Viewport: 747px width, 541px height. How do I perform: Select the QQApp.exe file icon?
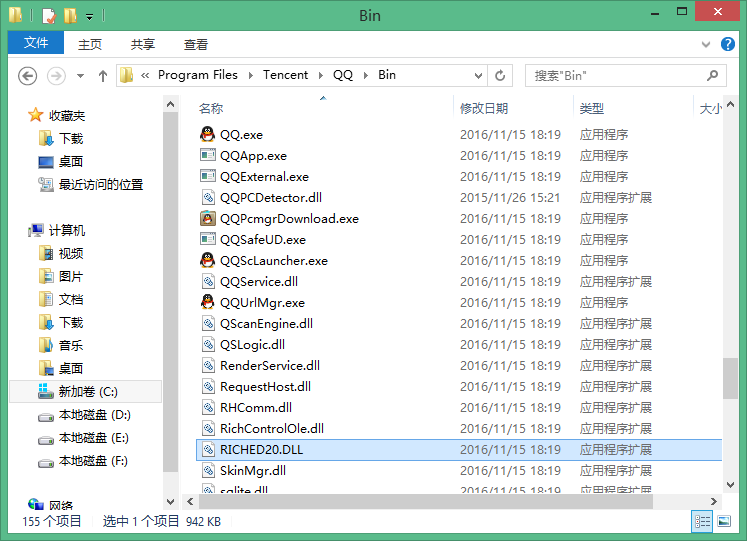pos(208,155)
